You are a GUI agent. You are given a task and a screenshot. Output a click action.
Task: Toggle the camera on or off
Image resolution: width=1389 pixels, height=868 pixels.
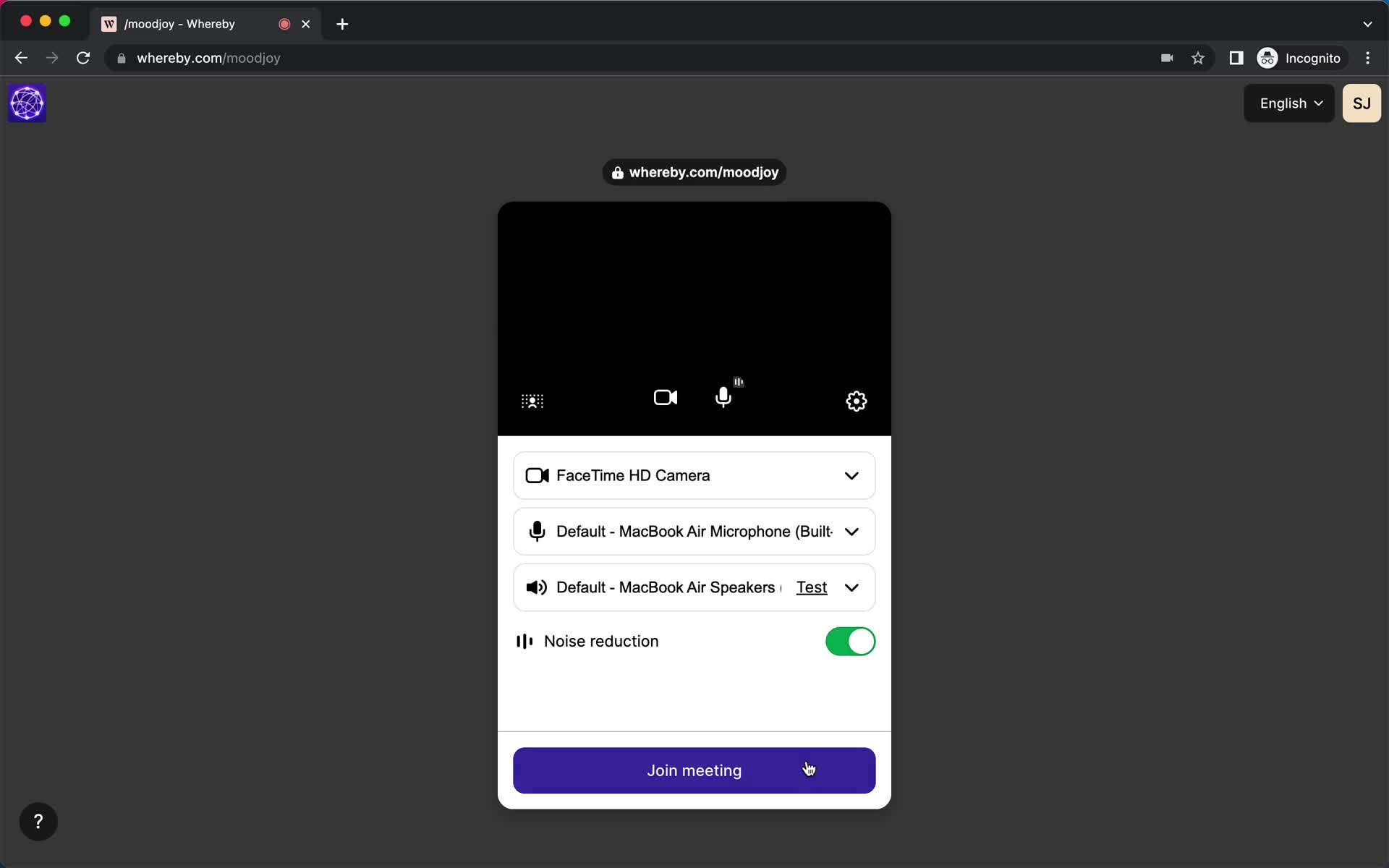[x=665, y=397]
